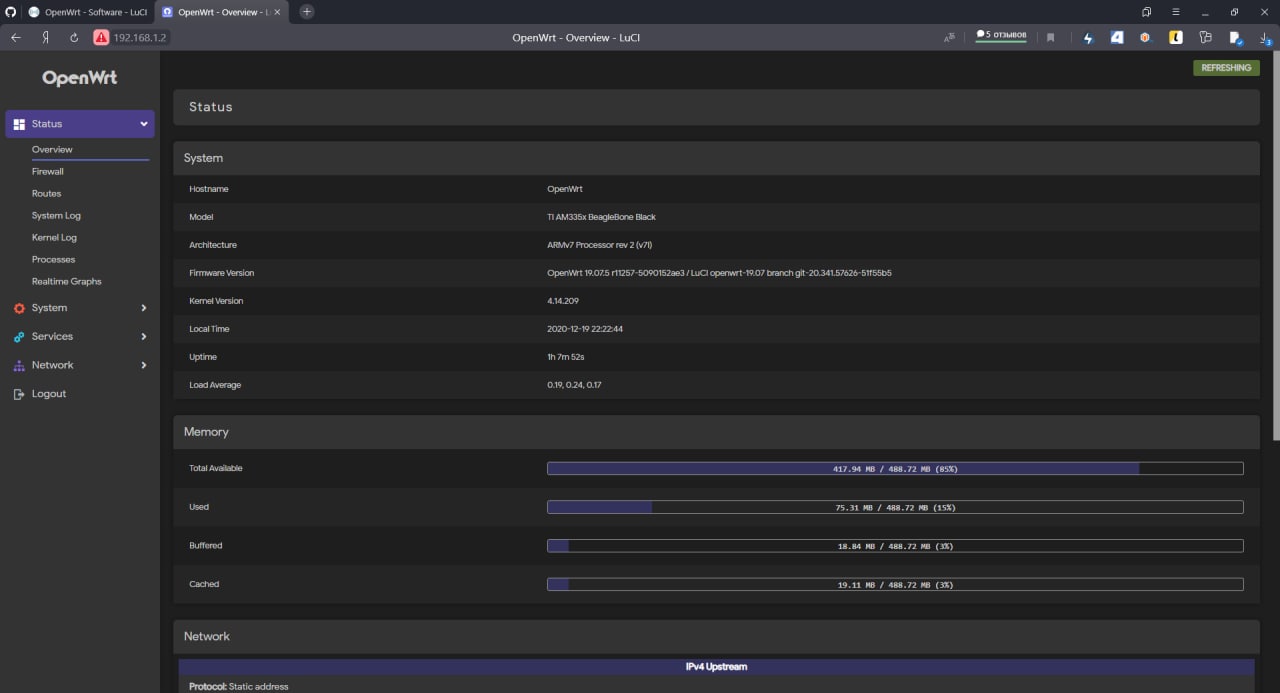
Task: Open the Firewall status page
Action: pyautogui.click(x=48, y=171)
